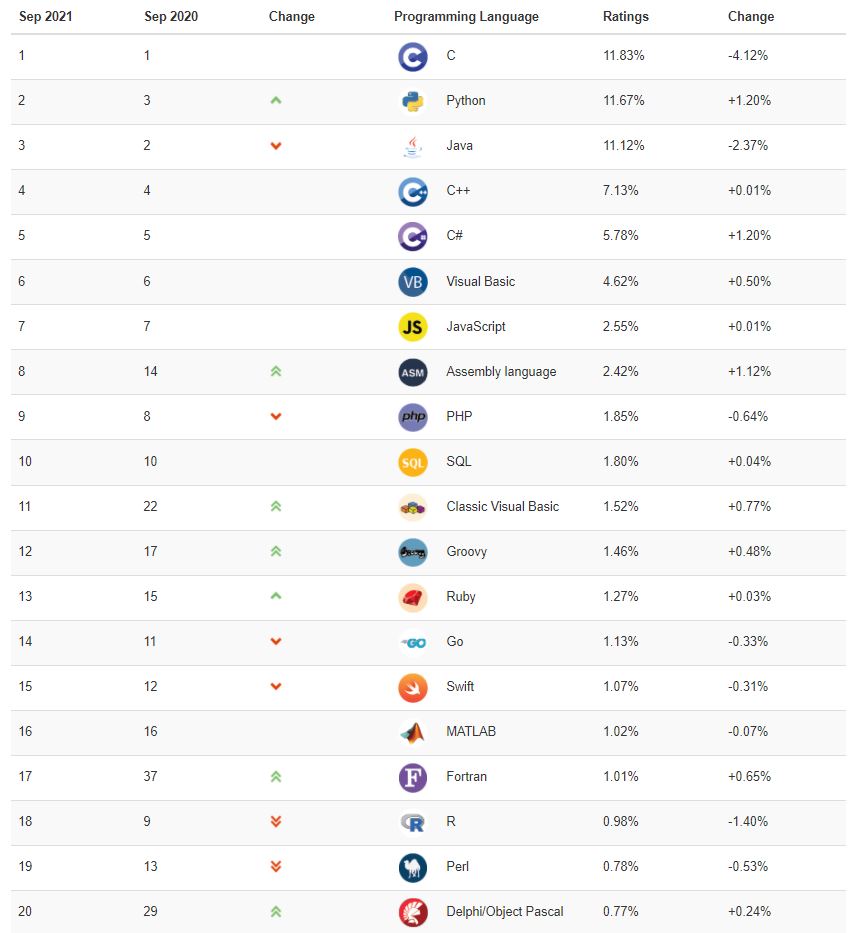The width and height of the screenshot is (856, 933).
Task: Click the Swift bird logo icon
Action: coord(412,687)
